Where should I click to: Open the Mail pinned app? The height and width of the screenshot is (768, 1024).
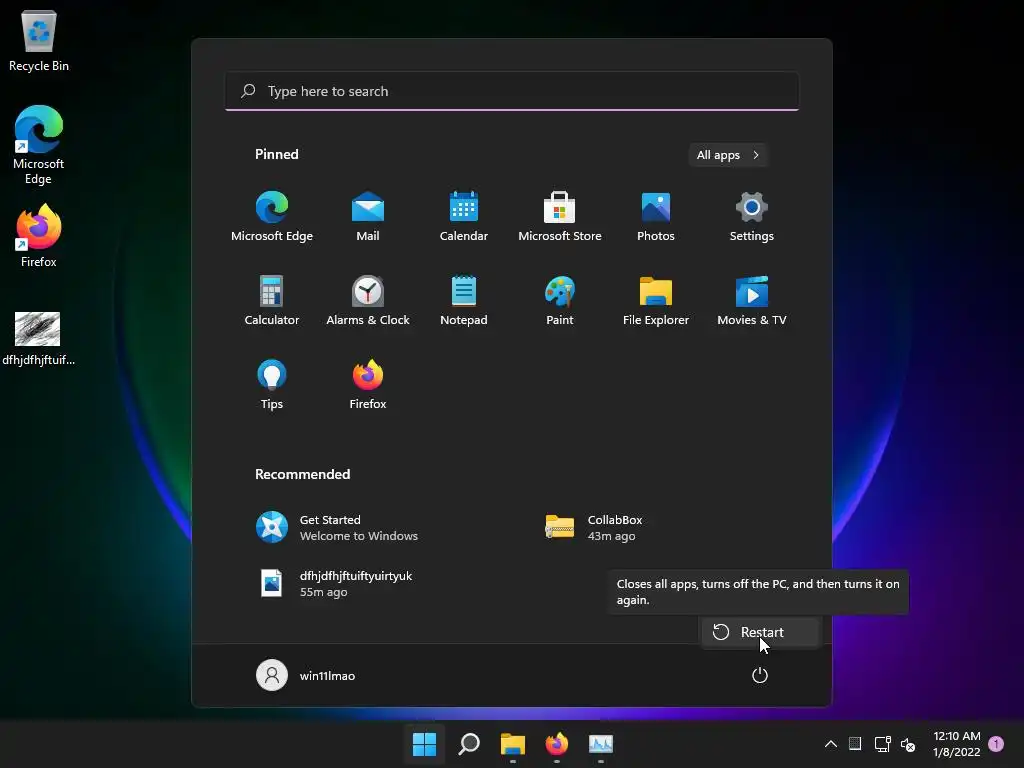(368, 216)
